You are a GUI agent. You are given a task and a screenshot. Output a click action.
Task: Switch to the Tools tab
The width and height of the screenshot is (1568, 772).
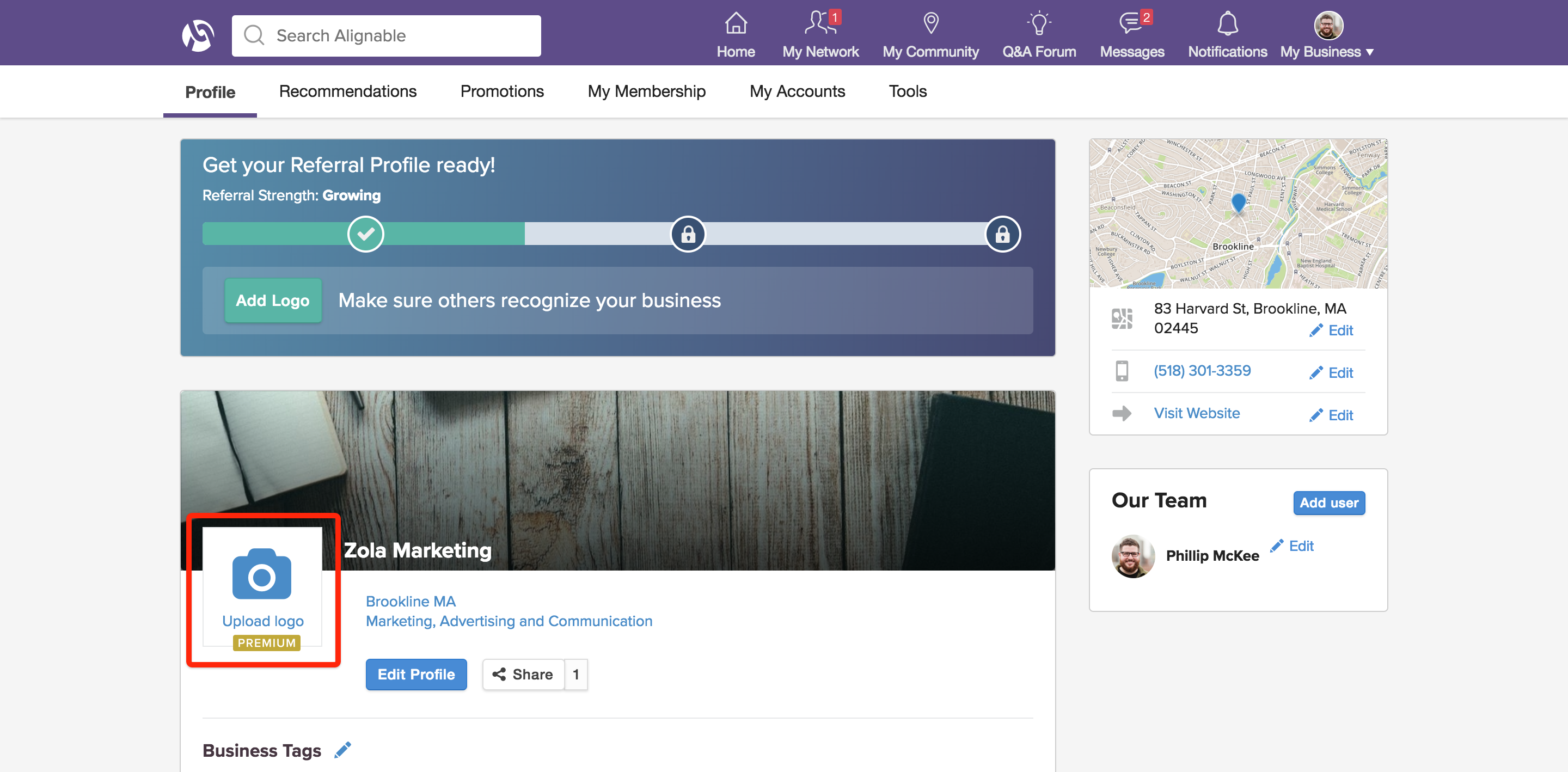[x=907, y=91]
